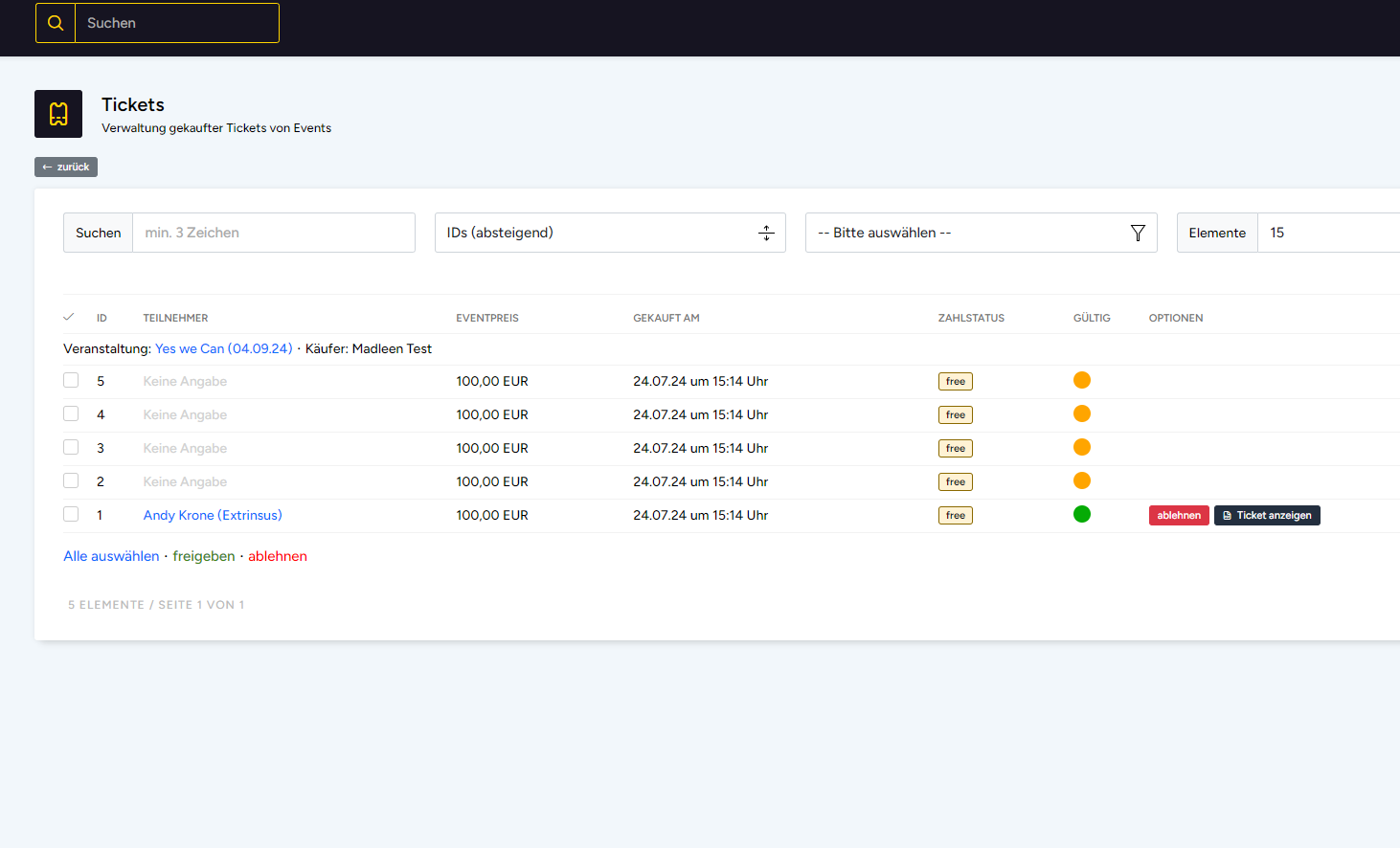
Task: Select the checkbox for ticket ID 3
Action: coord(71,448)
